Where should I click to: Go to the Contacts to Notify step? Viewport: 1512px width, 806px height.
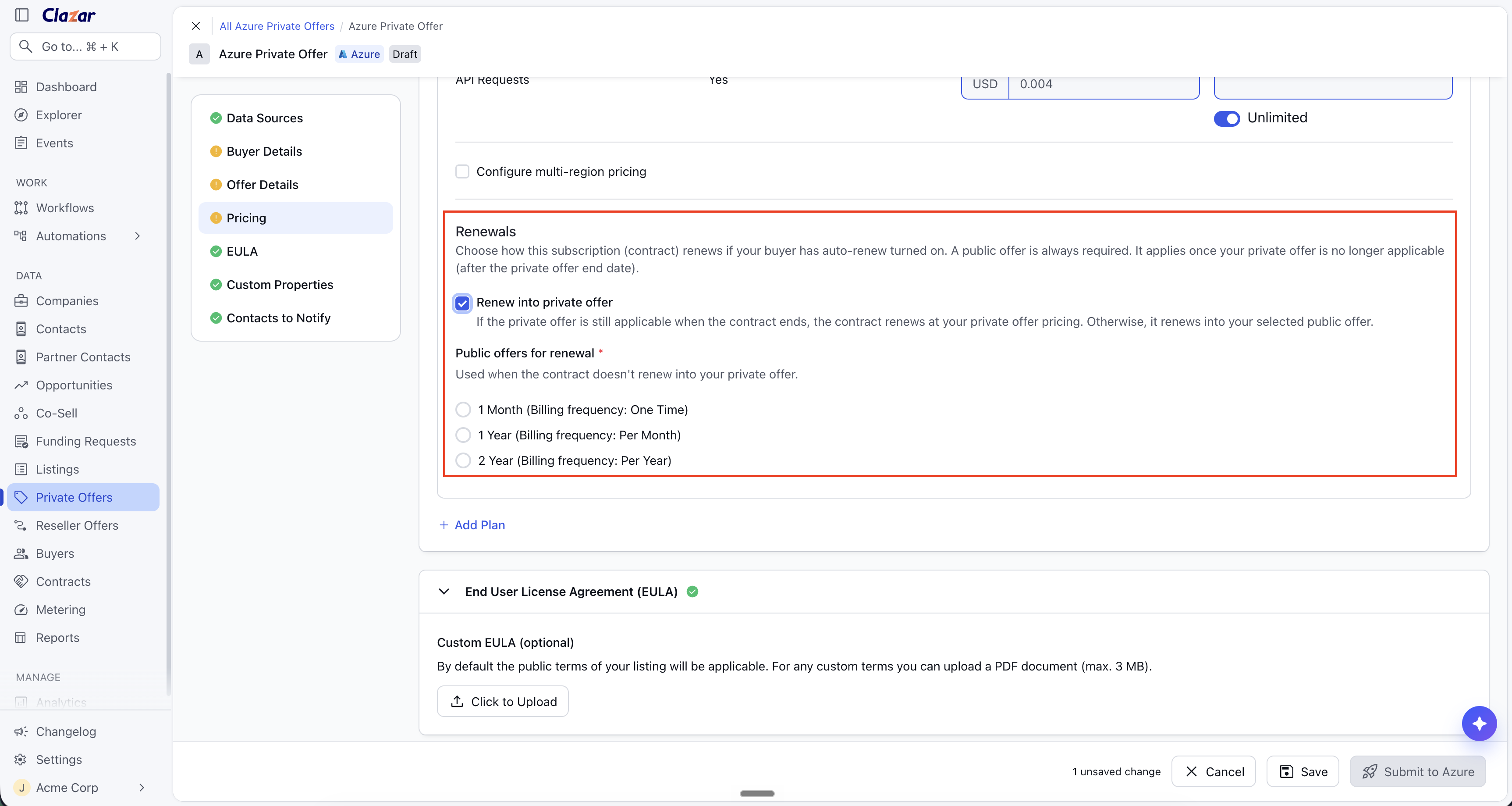(296, 318)
